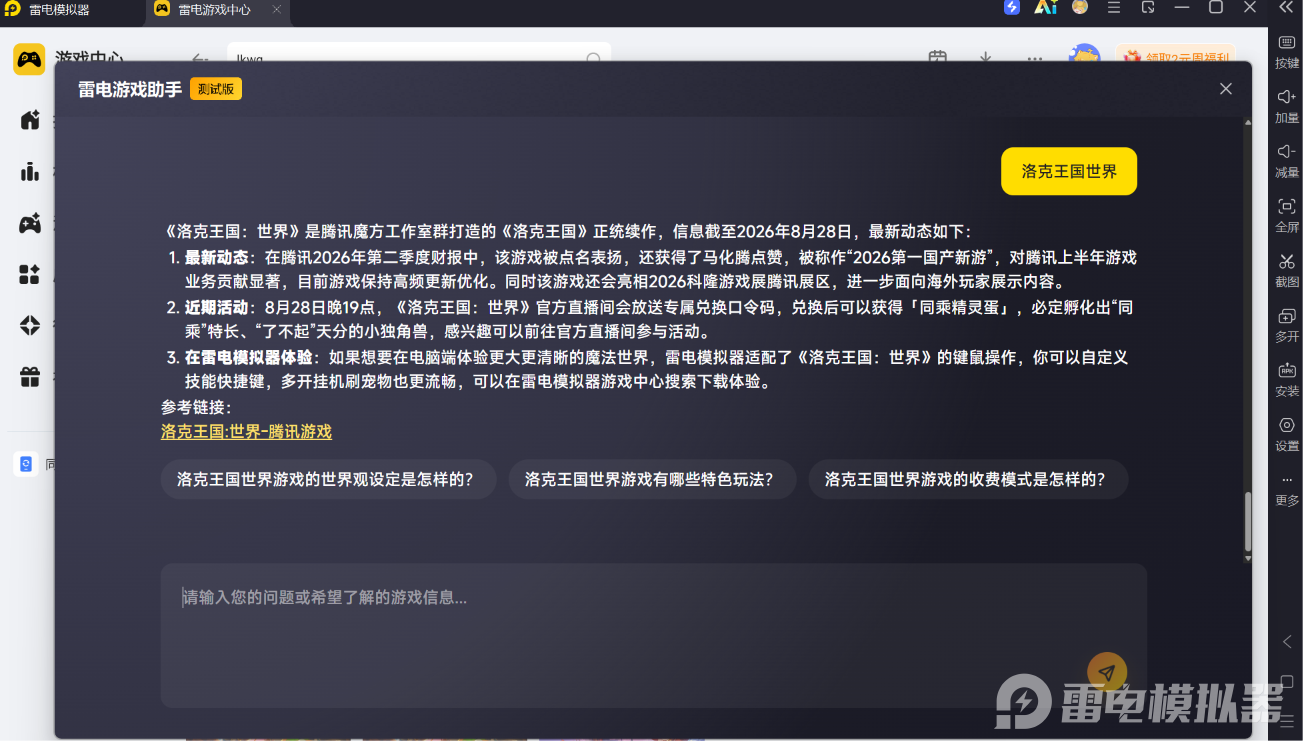This screenshot has width=1303, height=741.
Task: Click the blue document icon below the sidebar
Action: pyautogui.click(x=26, y=464)
